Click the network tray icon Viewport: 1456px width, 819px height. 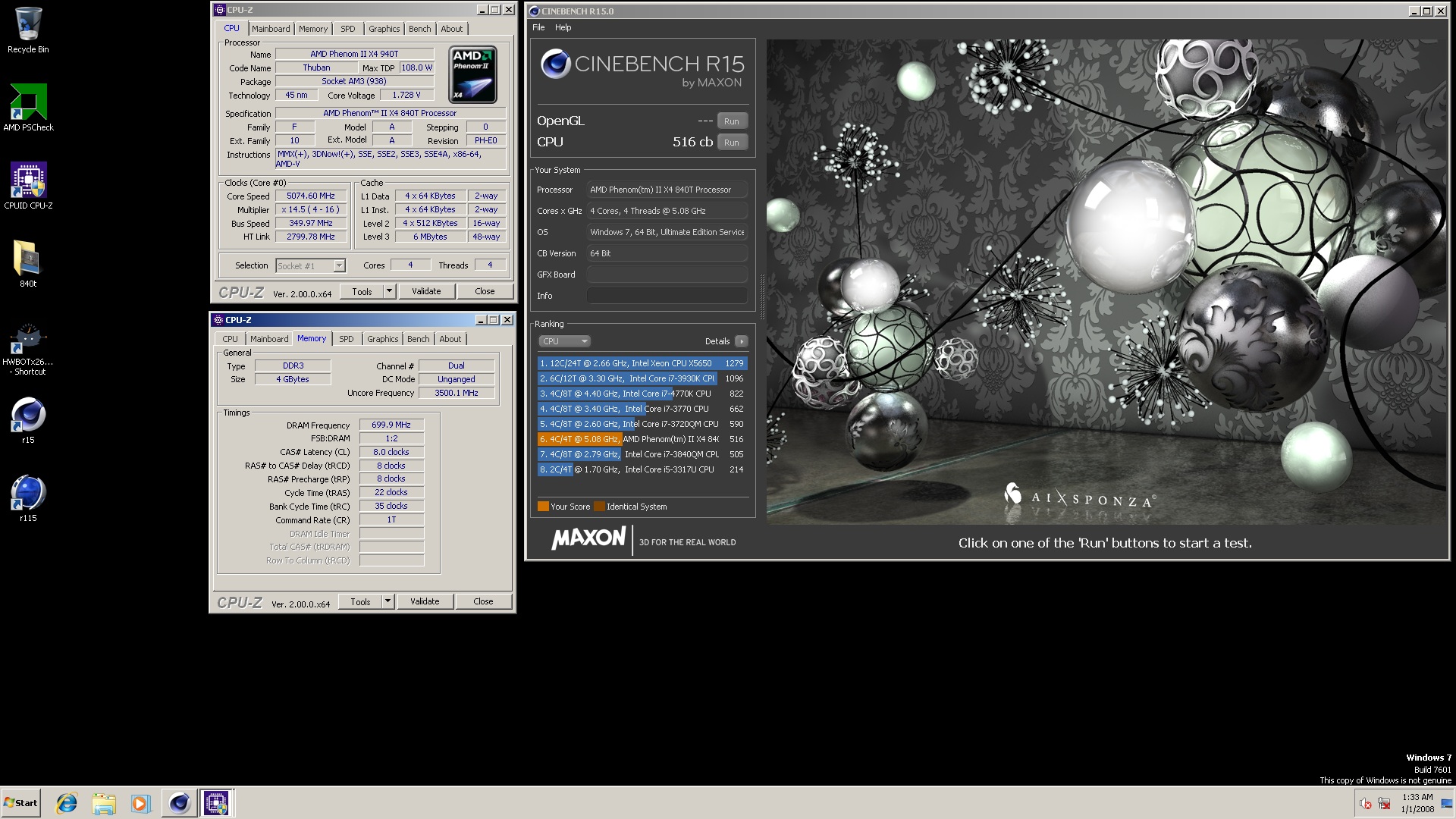tap(1384, 804)
